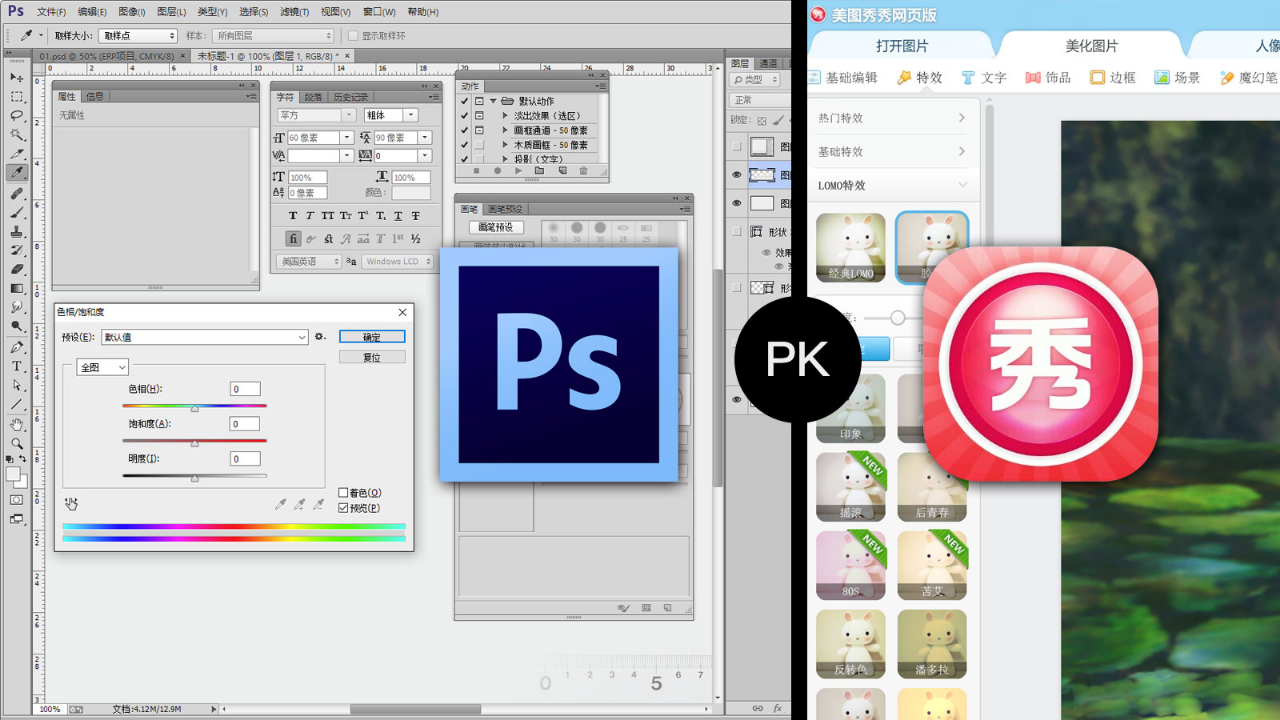Open the 文件(F) menu
This screenshot has width=1280, height=720.
click(x=51, y=12)
